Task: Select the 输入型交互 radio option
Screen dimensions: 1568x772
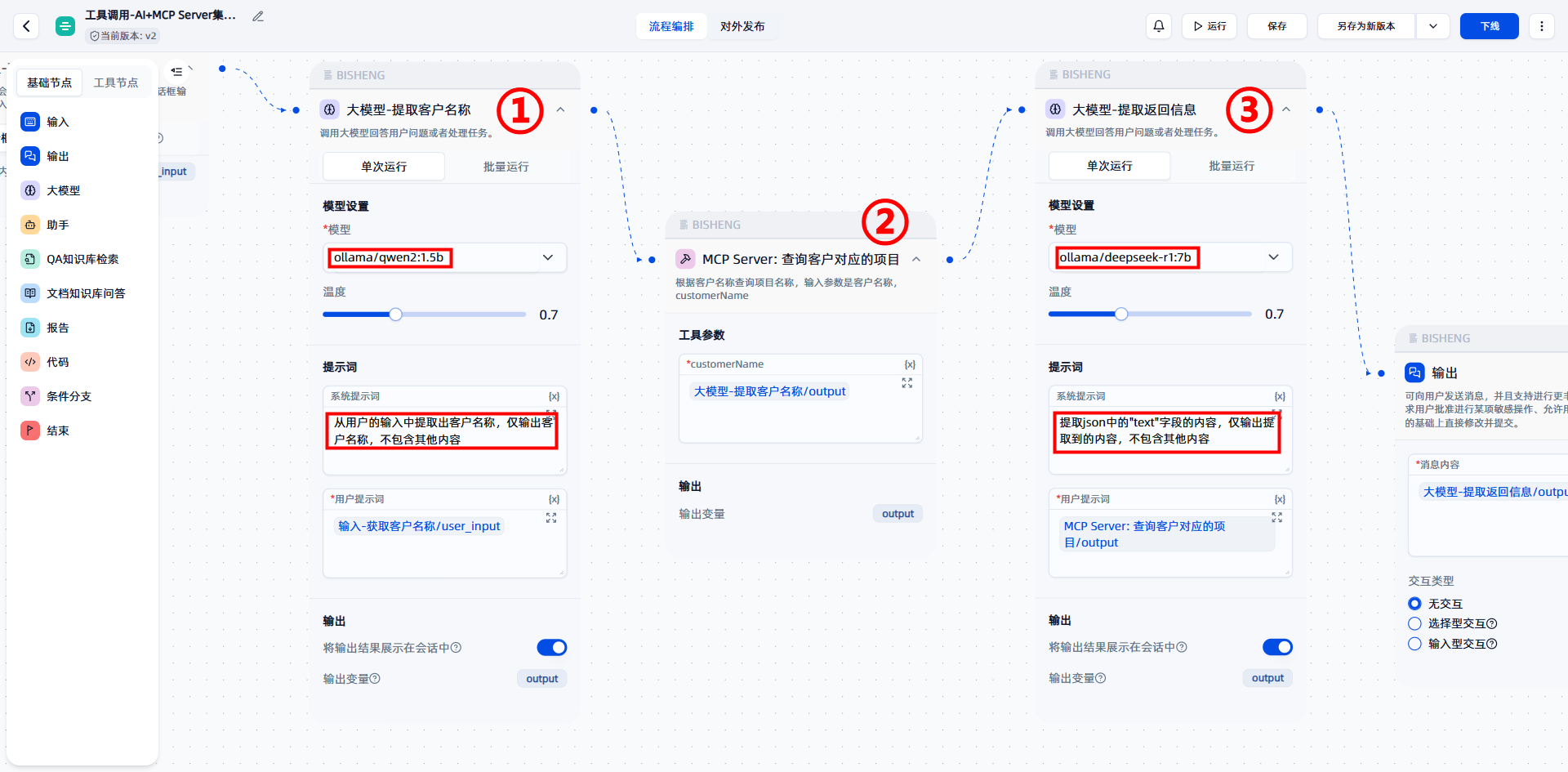Action: pyautogui.click(x=1414, y=644)
